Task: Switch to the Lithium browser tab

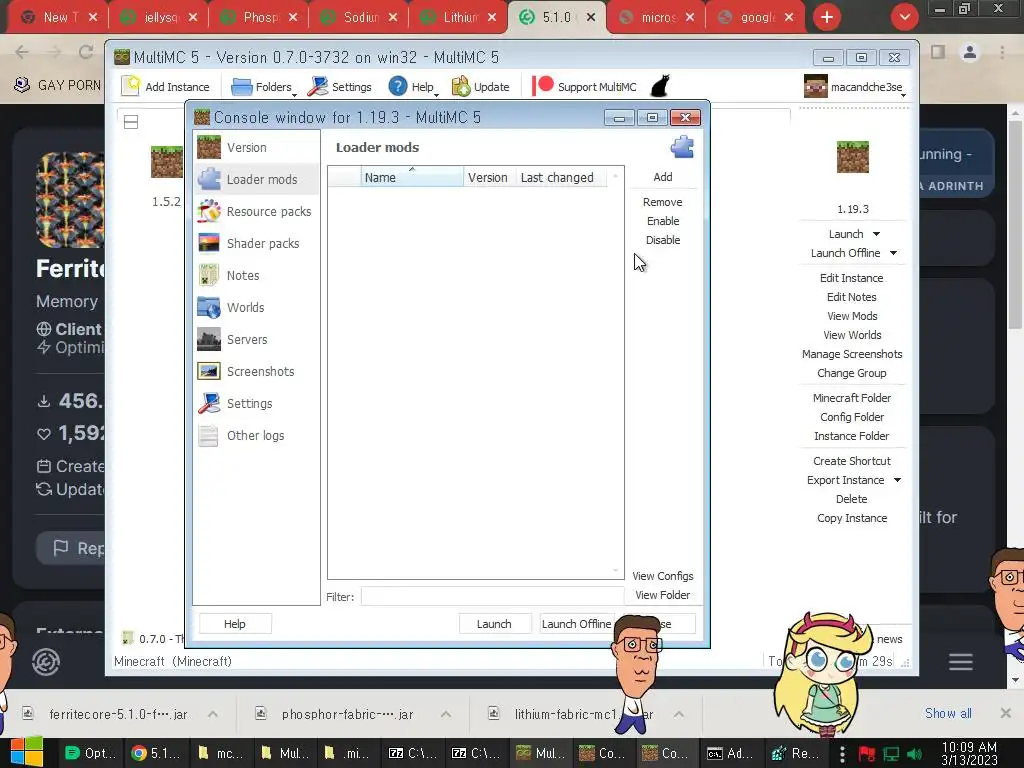Action: pos(458,18)
